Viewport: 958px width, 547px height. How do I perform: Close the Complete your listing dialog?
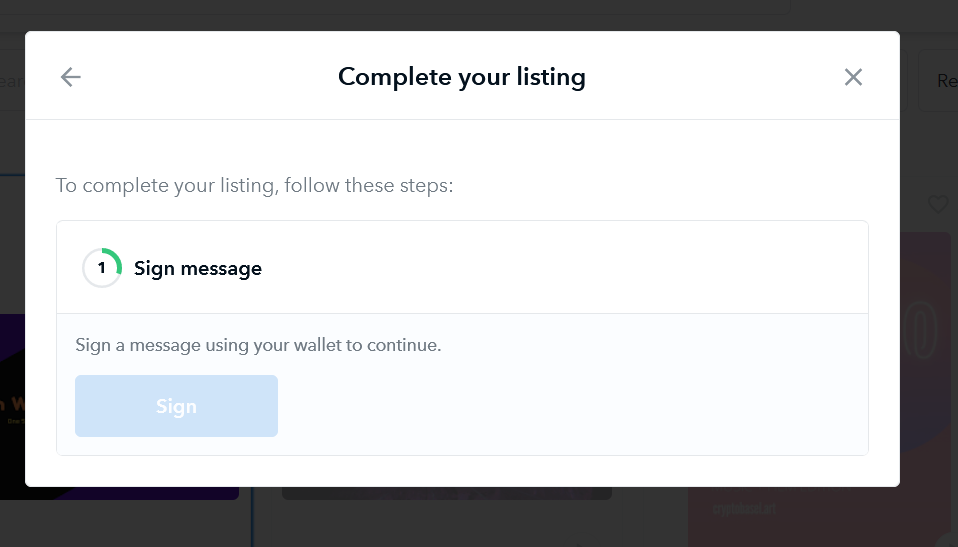click(853, 77)
